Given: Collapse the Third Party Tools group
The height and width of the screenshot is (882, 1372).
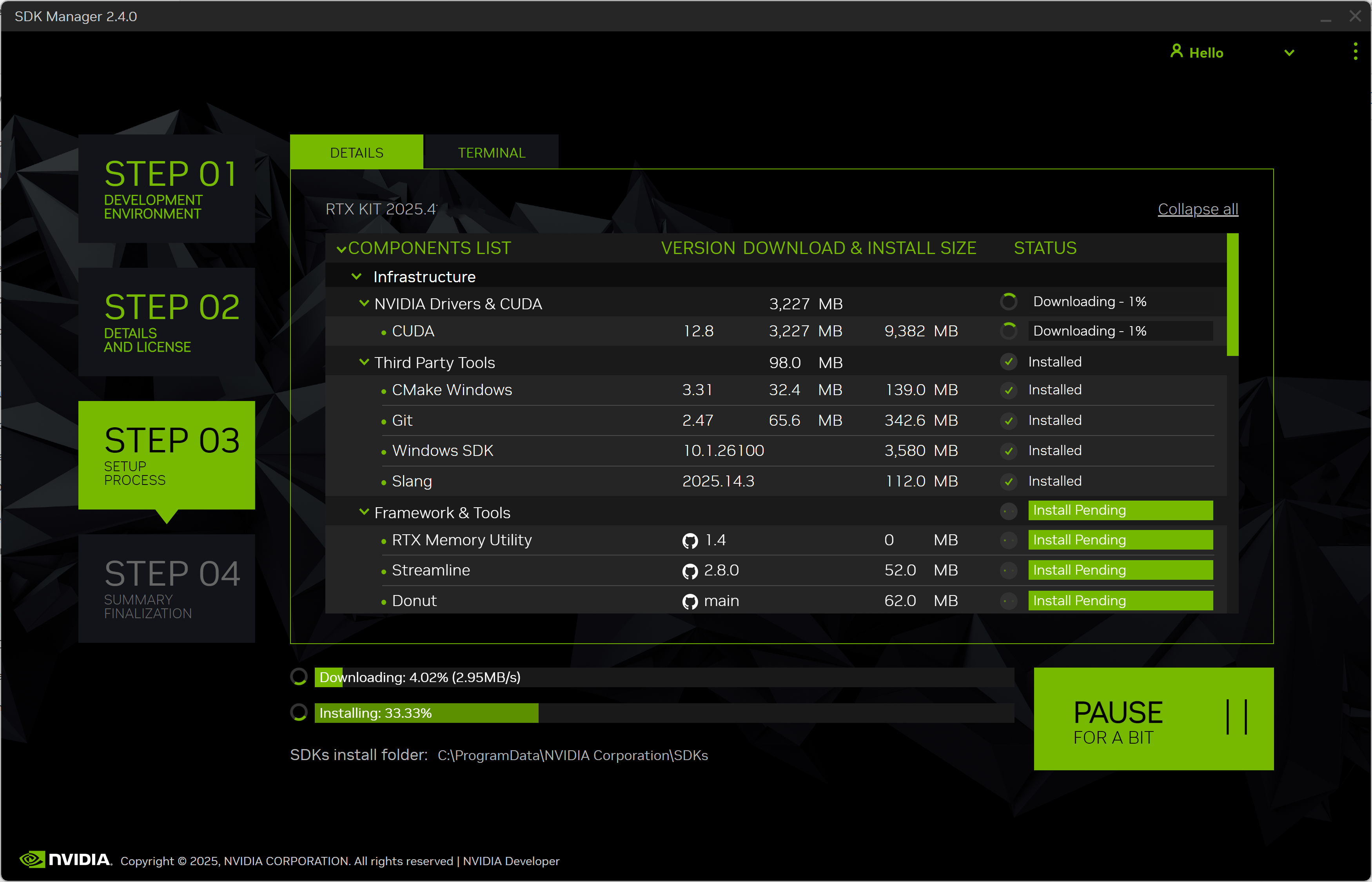Looking at the screenshot, I should point(364,362).
